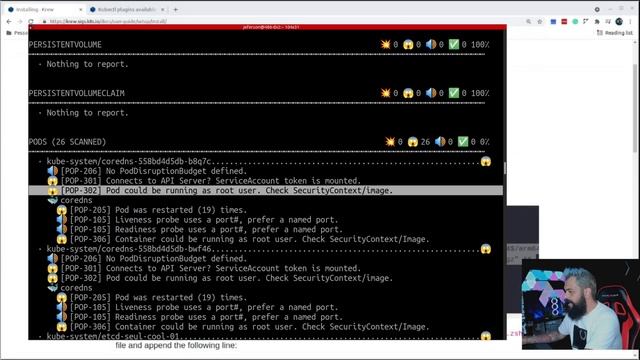Click the round icon at right of the tab strip
The height and width of the screenshot is (360, 640).
point(597,9)
